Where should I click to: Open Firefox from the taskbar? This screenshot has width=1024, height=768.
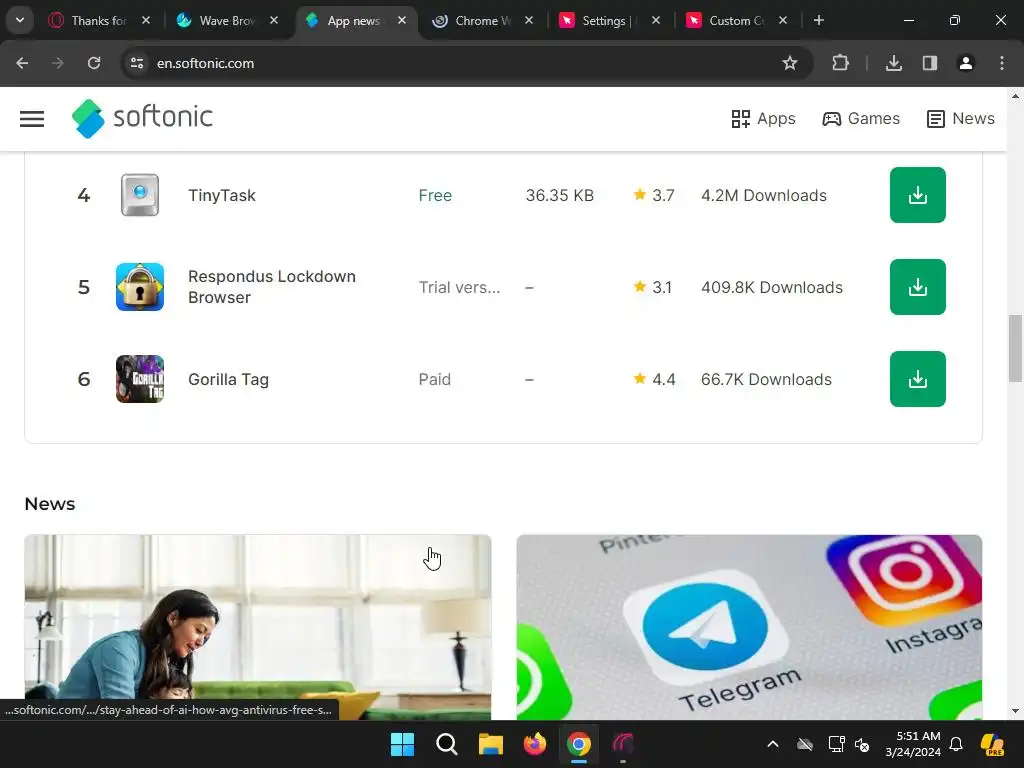[x=535, y=744]
